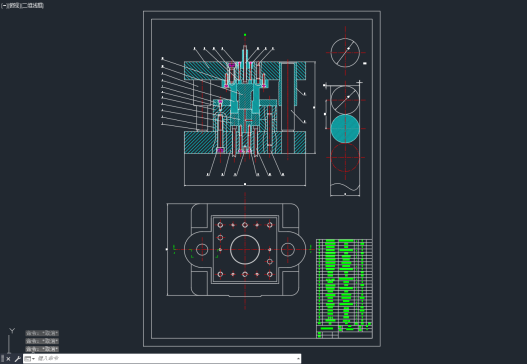Select the large center circle in plan view
This screenshot has height=364, width=527.
coord(245,249)
